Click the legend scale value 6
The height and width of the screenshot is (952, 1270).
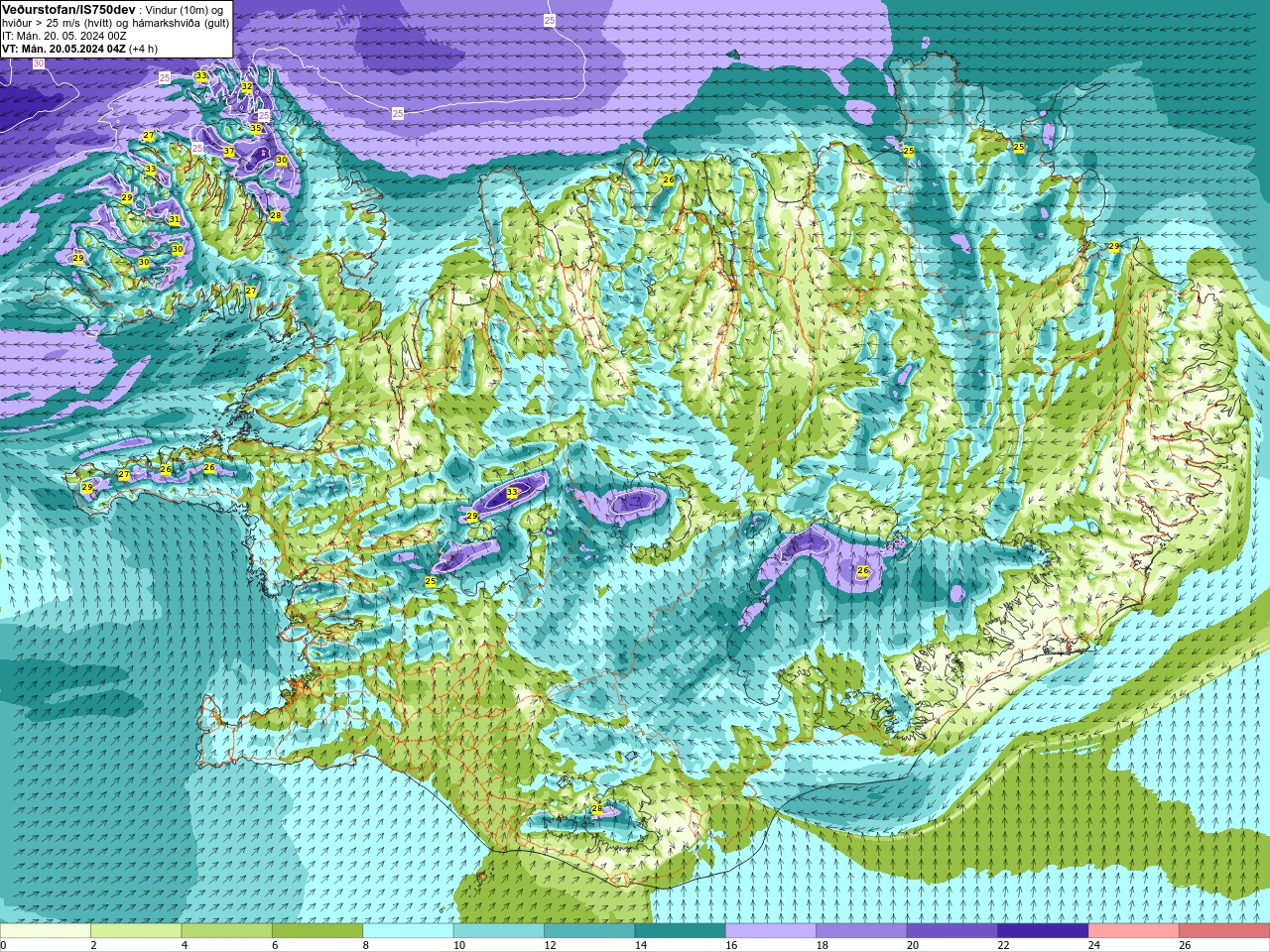tap(275, 945)
